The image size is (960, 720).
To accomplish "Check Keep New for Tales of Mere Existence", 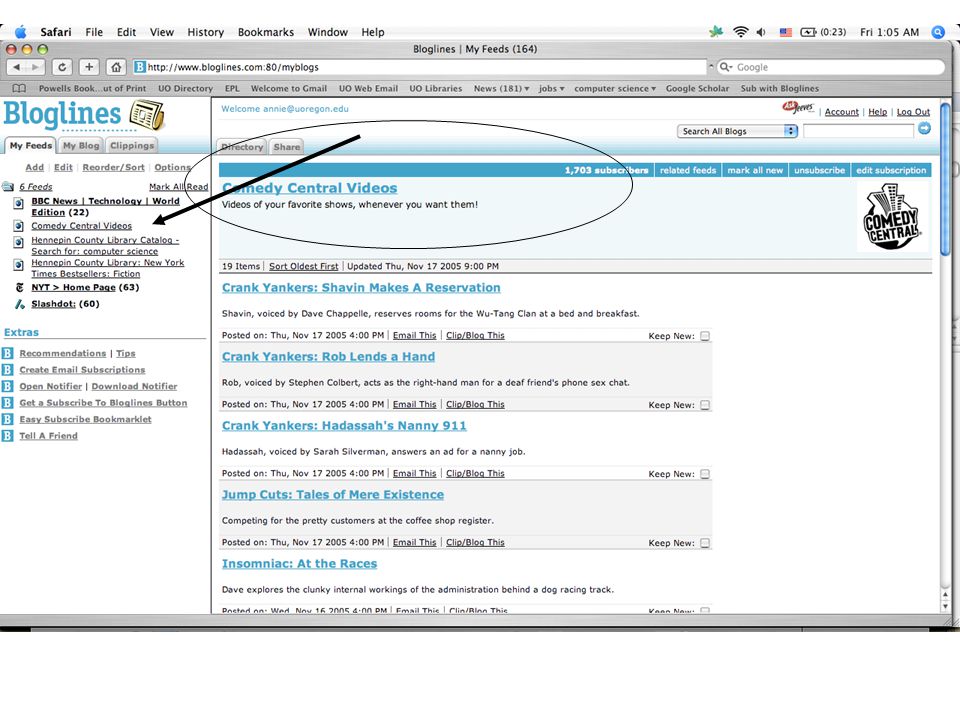I will pyautogui.click(x=705, y=543).
